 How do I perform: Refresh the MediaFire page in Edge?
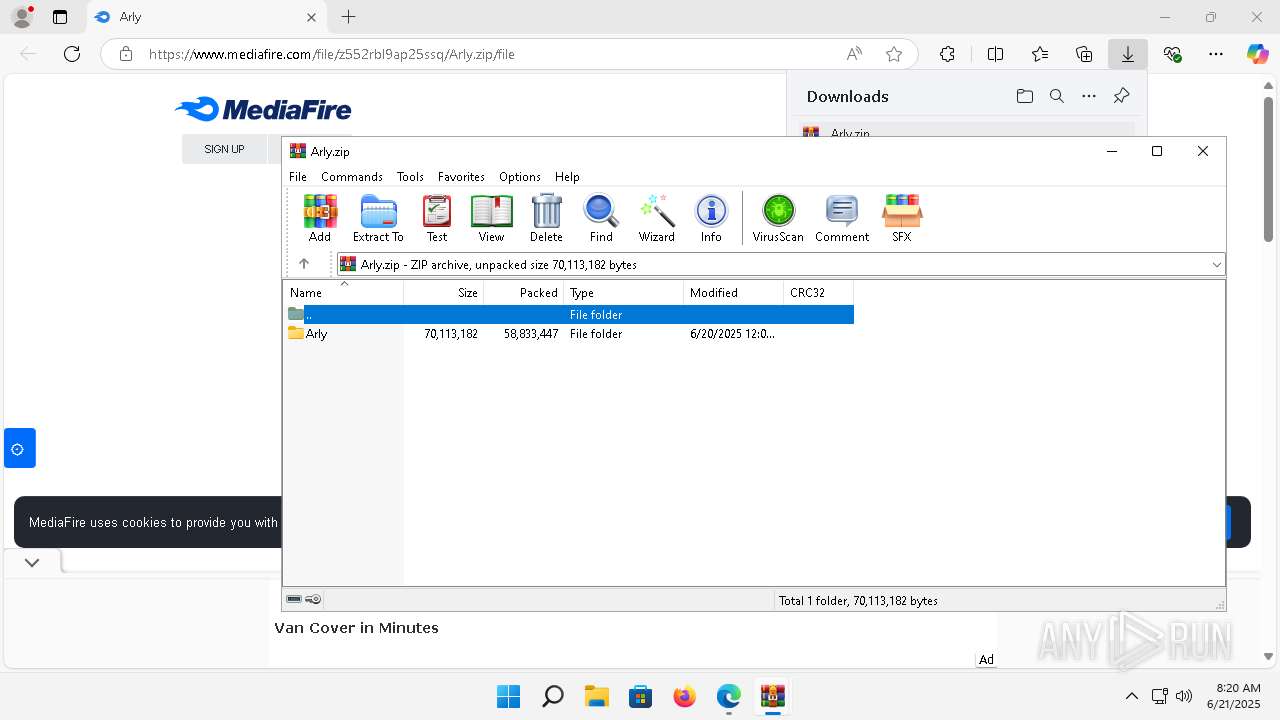72,54
